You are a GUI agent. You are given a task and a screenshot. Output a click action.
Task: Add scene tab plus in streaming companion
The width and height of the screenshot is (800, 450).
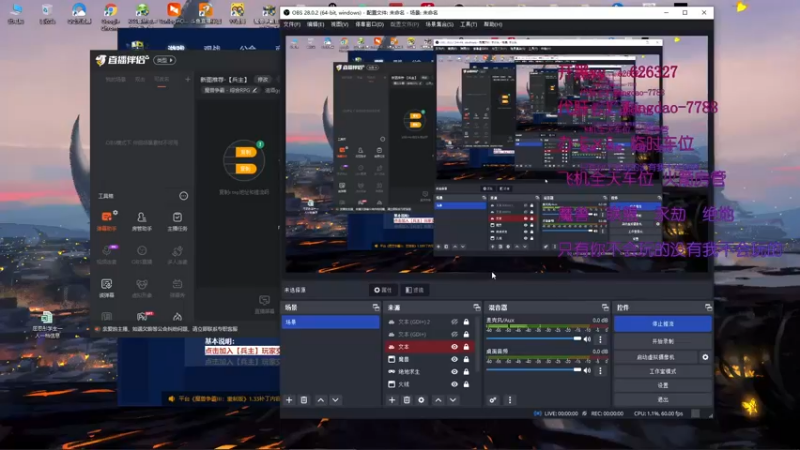188,79
